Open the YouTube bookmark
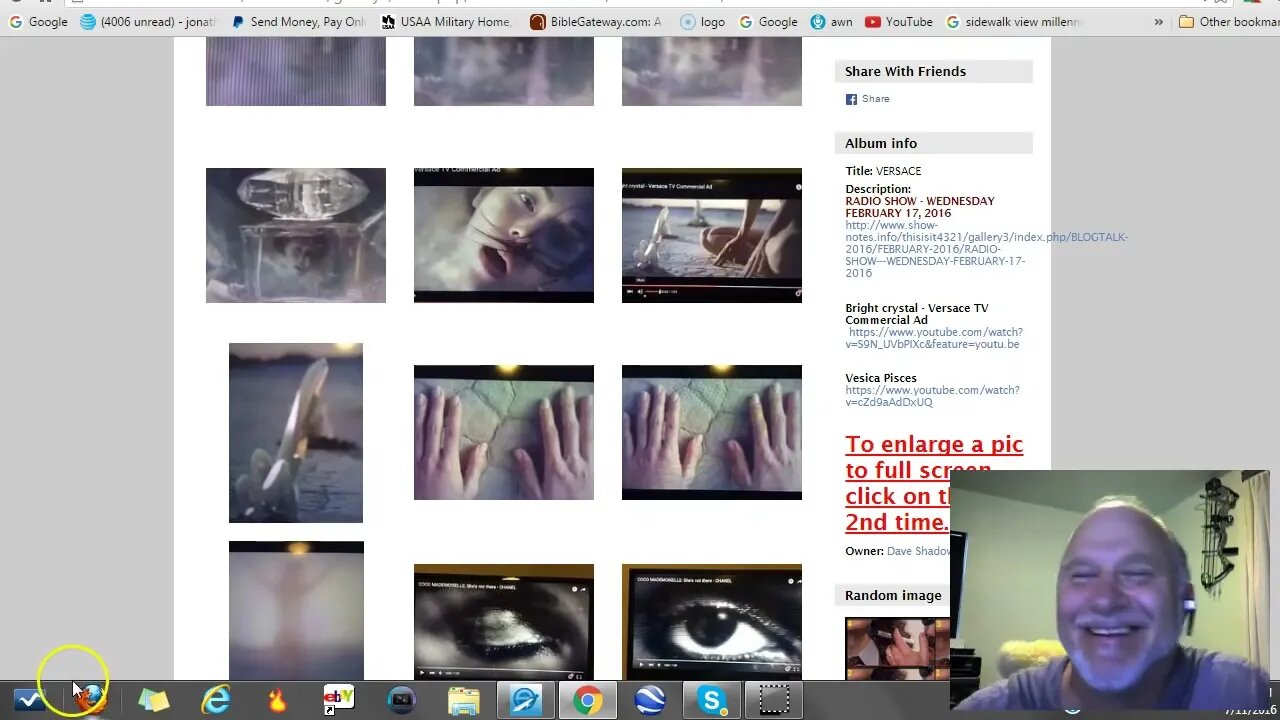Screen dimensions: 1280x720 click(x=898, y=22)
